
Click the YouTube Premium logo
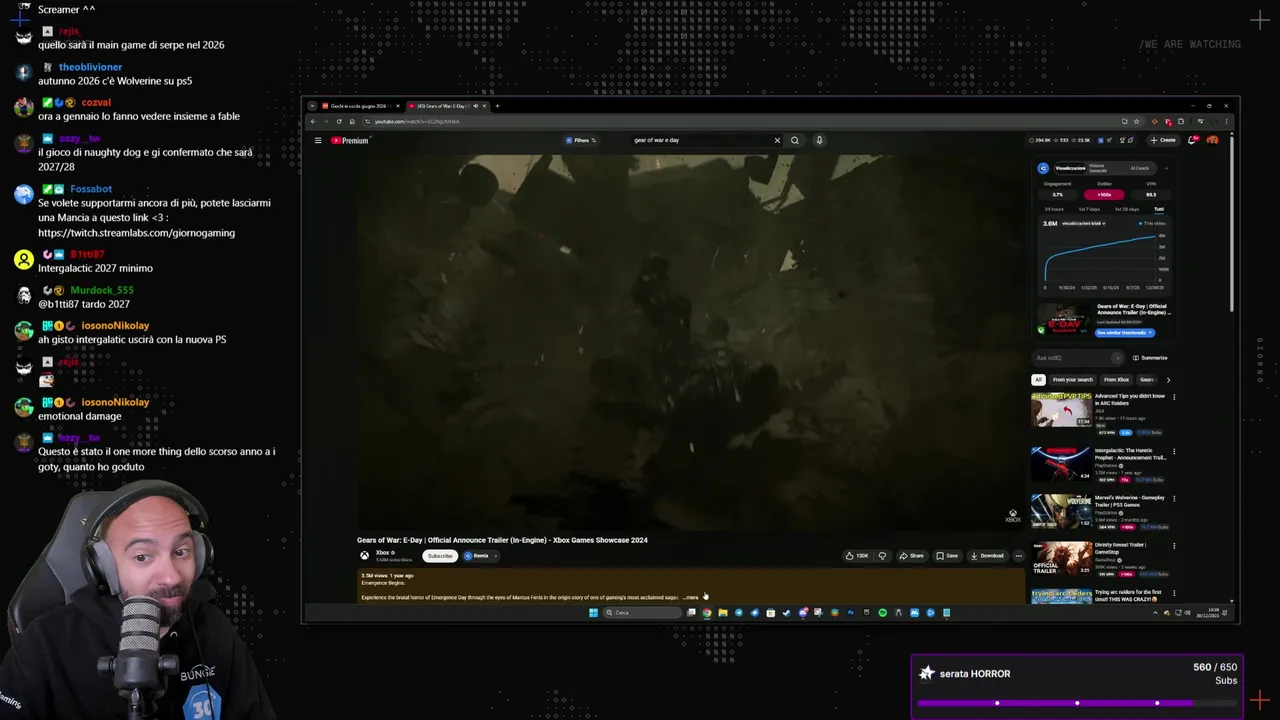(350, 140)
